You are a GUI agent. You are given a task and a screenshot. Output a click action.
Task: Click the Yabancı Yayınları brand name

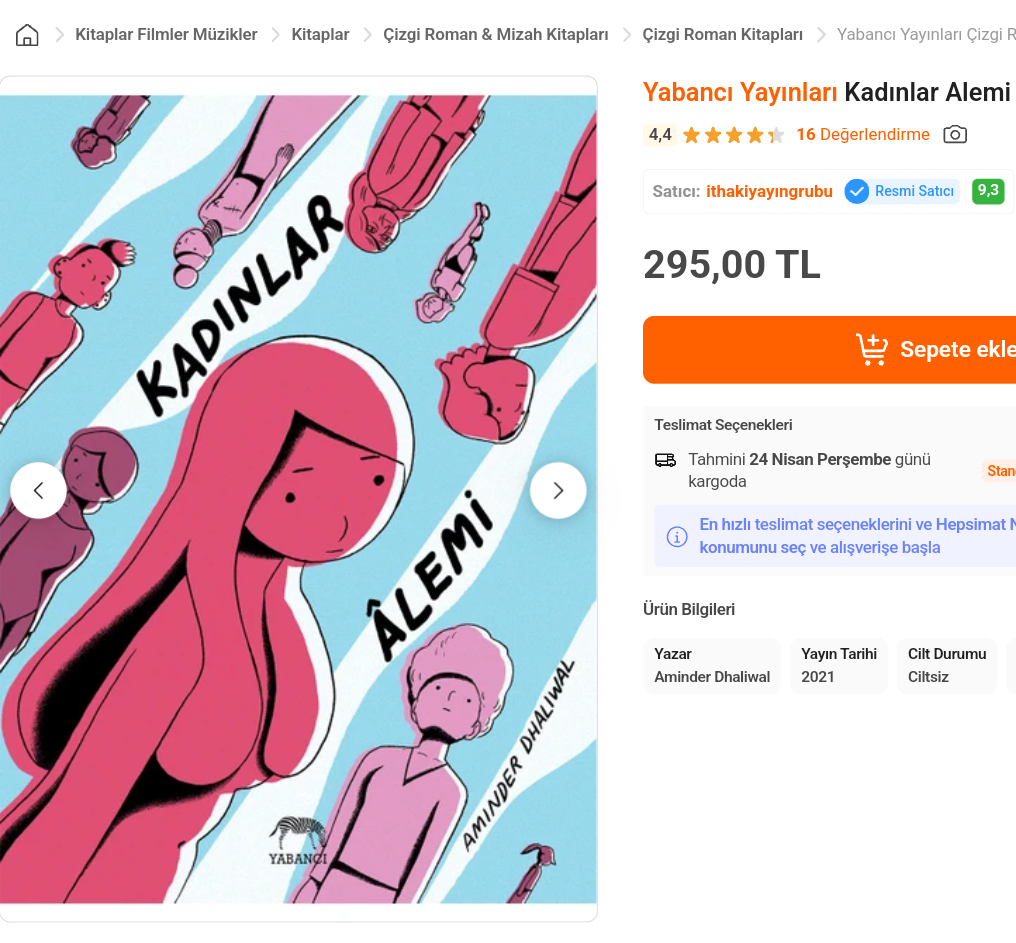coord(740,92)
